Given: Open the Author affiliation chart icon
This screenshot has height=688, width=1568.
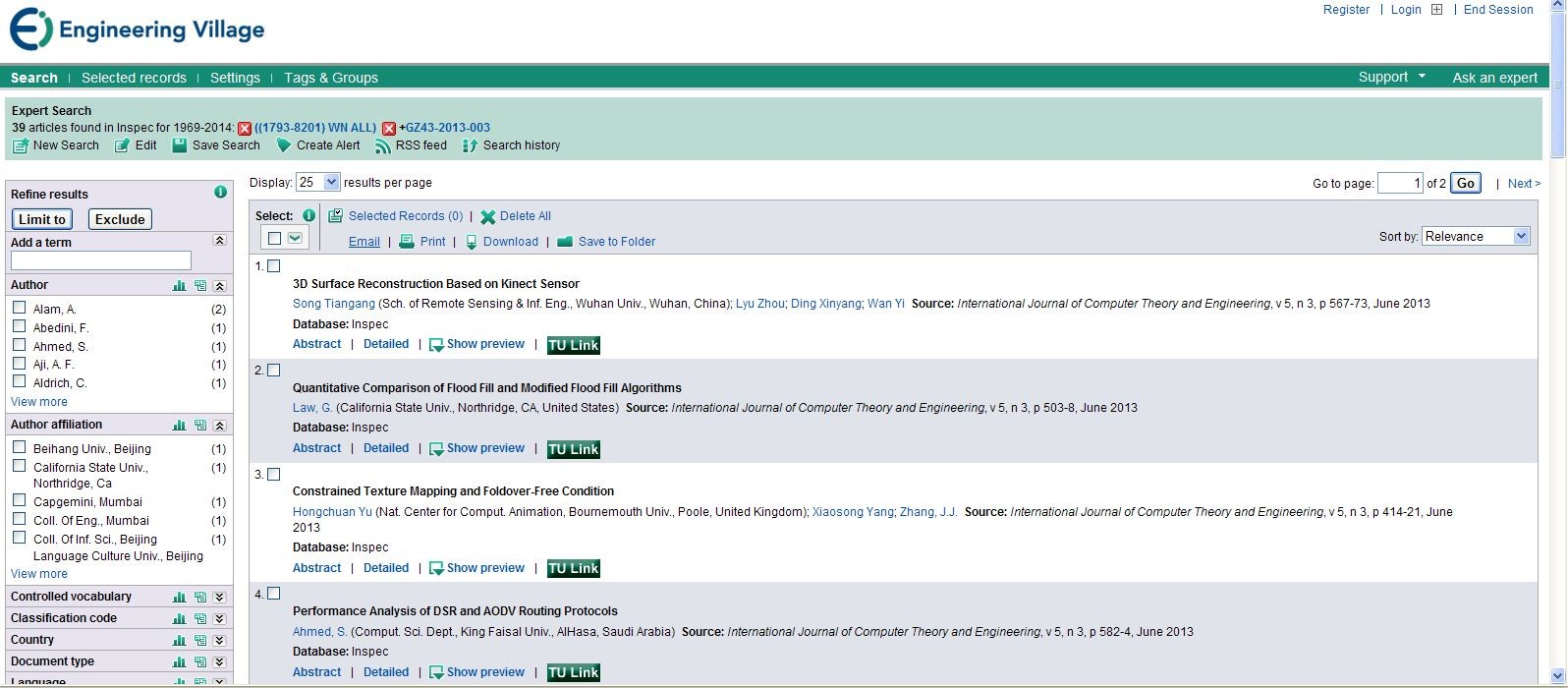Looking at the screenshot, I should point(179,426).
